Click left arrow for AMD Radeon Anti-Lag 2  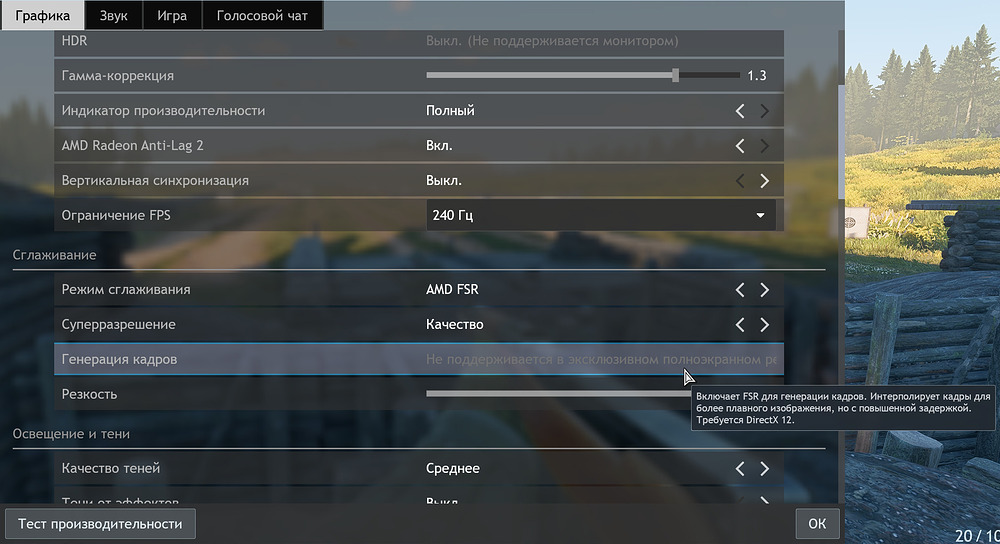point(740,146)
